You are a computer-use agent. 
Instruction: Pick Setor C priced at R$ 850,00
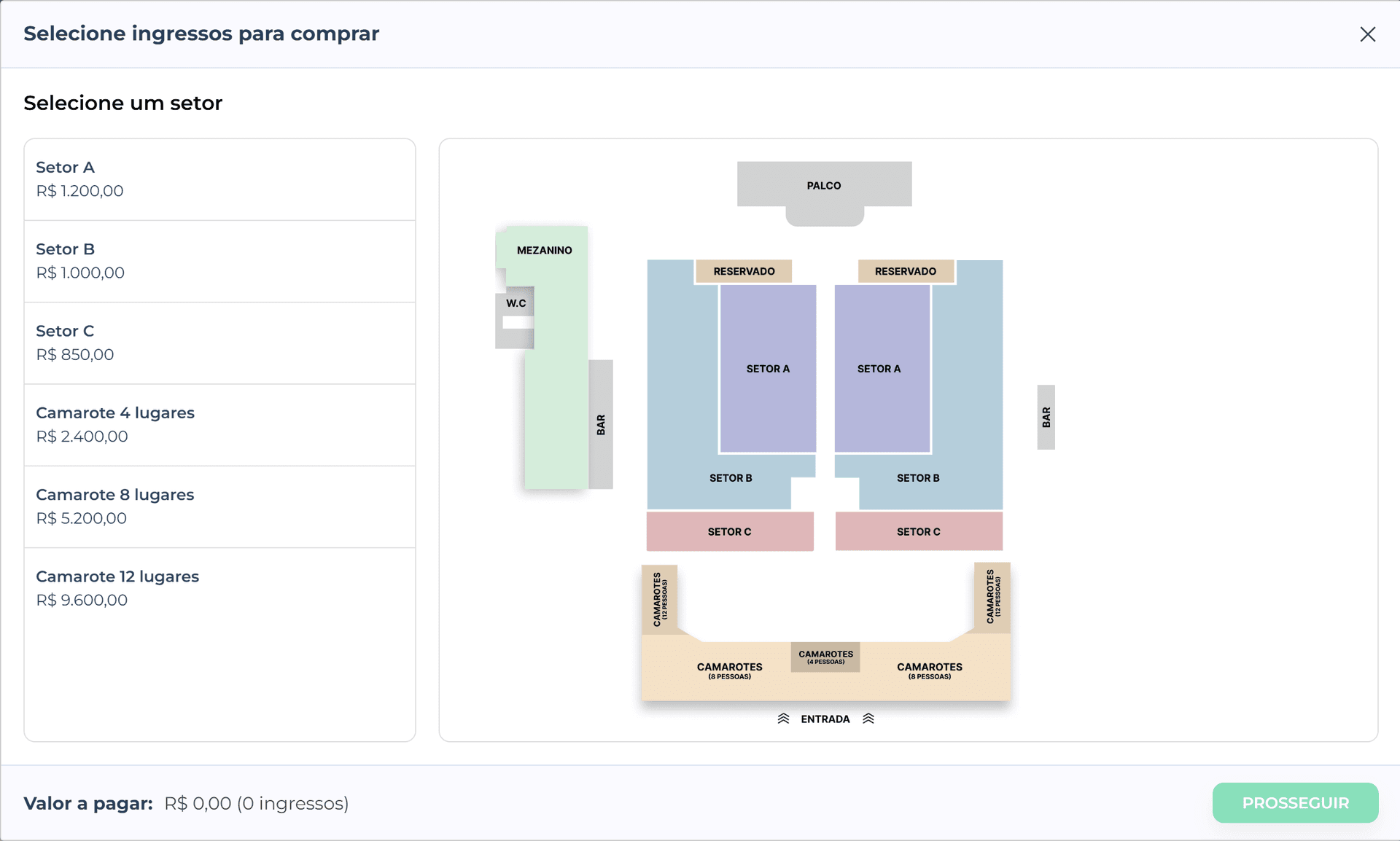(x=219, y=343)
